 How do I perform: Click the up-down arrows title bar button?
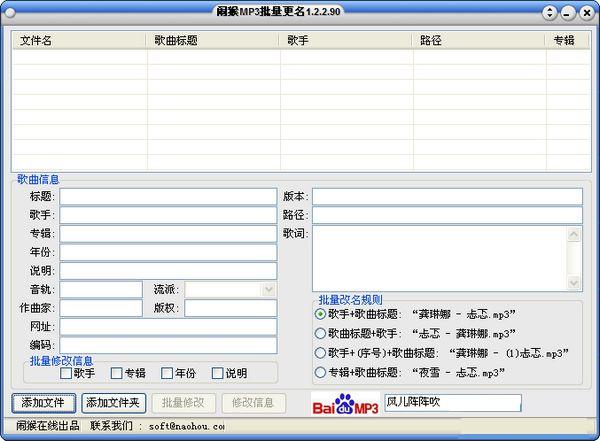point(549,13)
